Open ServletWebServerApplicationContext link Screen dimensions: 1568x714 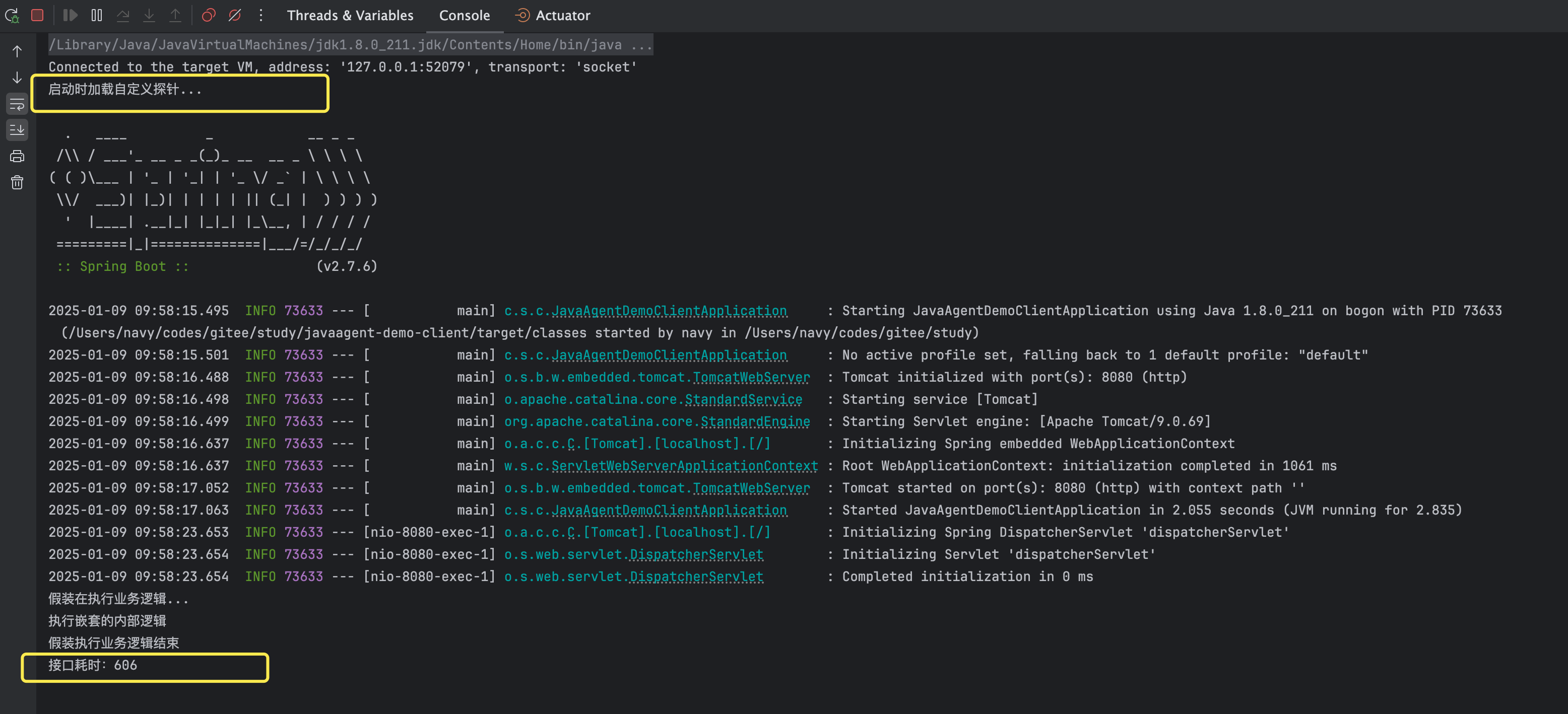pyautogui.click(x=685, y=466)
